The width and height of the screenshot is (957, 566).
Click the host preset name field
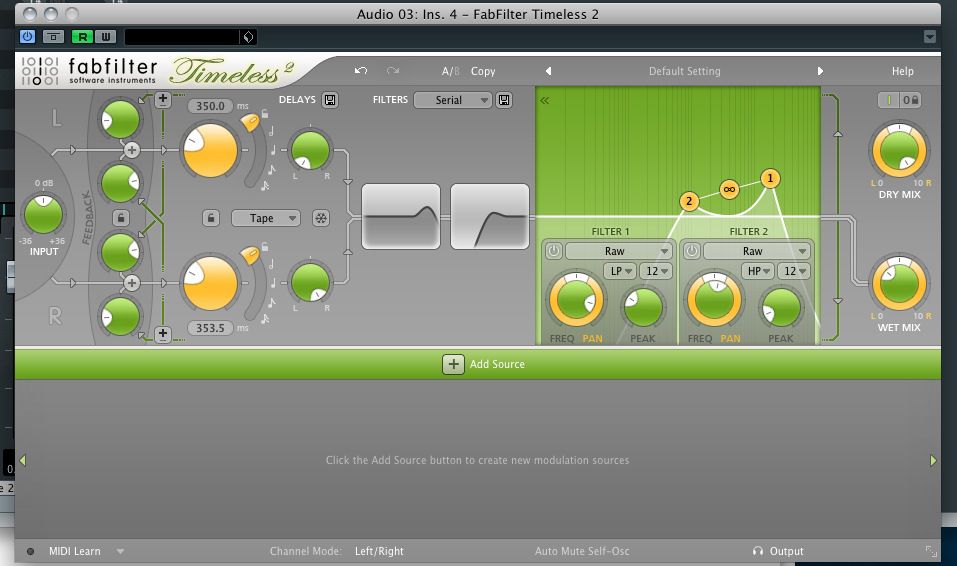[182, 37]
